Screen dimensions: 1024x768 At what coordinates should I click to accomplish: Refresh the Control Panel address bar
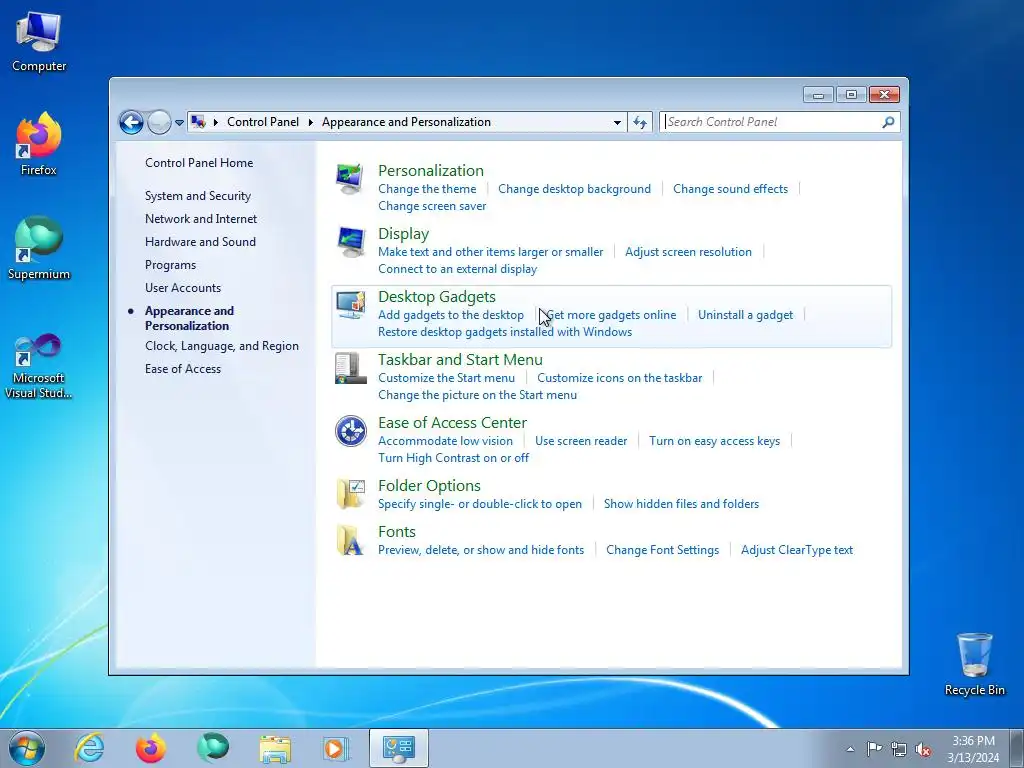point(640,122)
